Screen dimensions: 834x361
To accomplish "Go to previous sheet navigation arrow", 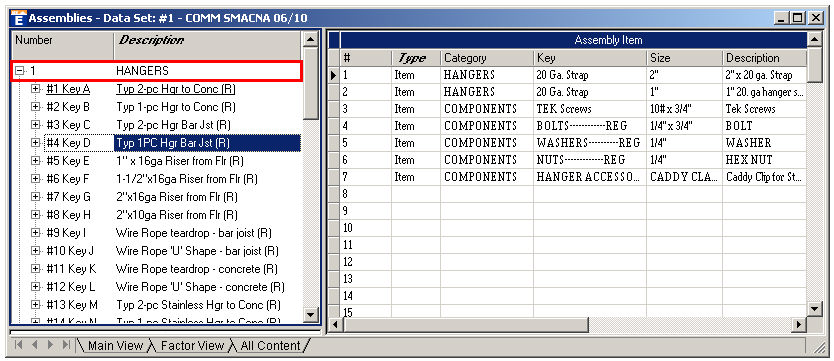I will coord(35,345).
